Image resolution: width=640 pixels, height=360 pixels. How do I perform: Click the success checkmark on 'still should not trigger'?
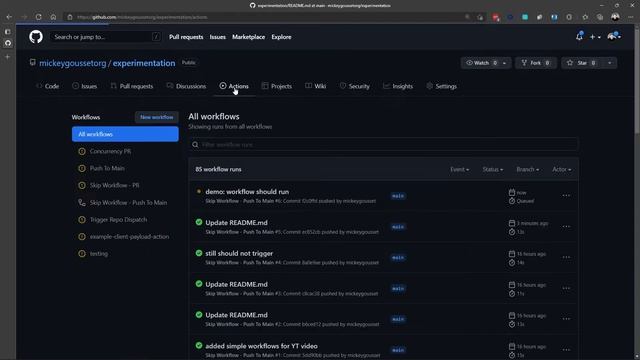199,253
